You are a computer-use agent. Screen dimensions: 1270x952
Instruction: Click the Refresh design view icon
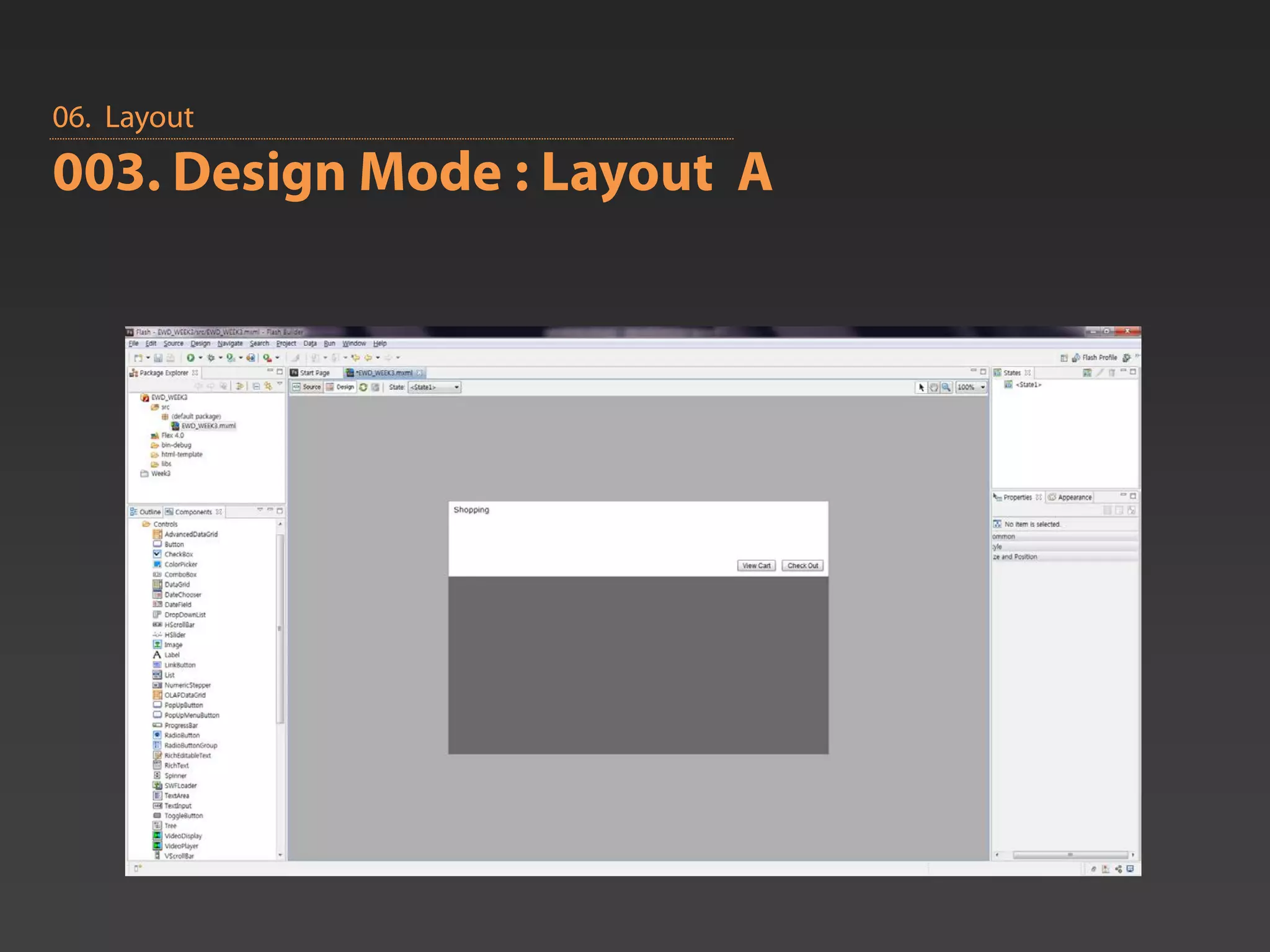[x=363, y=387]
